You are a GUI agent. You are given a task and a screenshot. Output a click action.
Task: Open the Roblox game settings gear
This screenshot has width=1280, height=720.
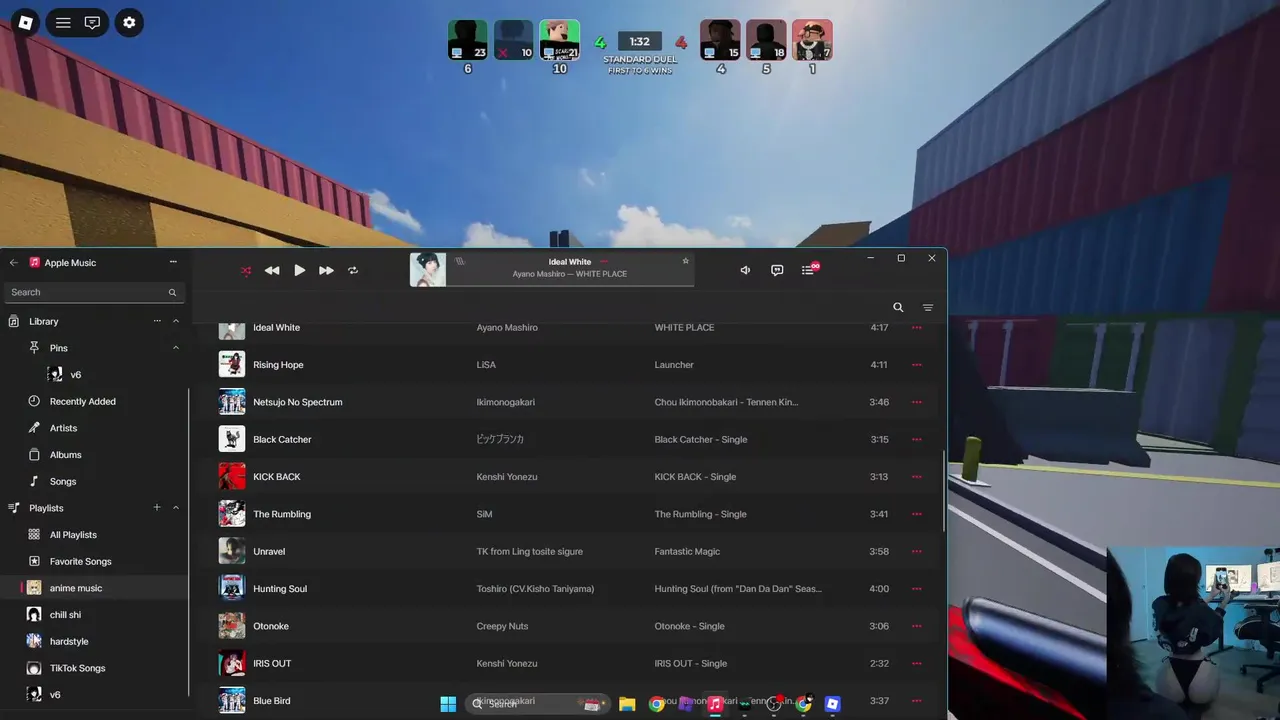click(x=129, y=22)
